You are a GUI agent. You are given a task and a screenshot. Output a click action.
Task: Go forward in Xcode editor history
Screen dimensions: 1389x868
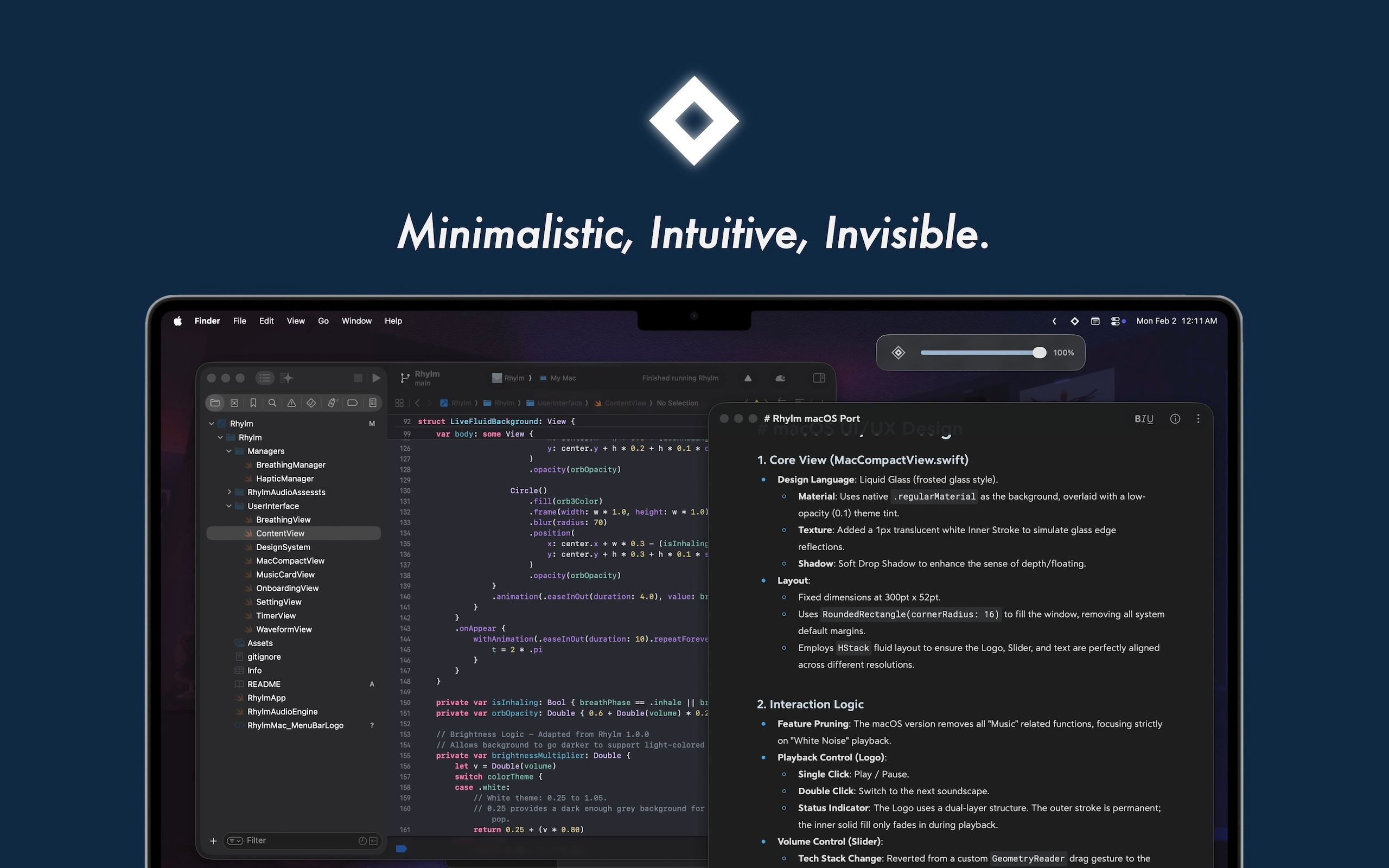click(429, 403)
